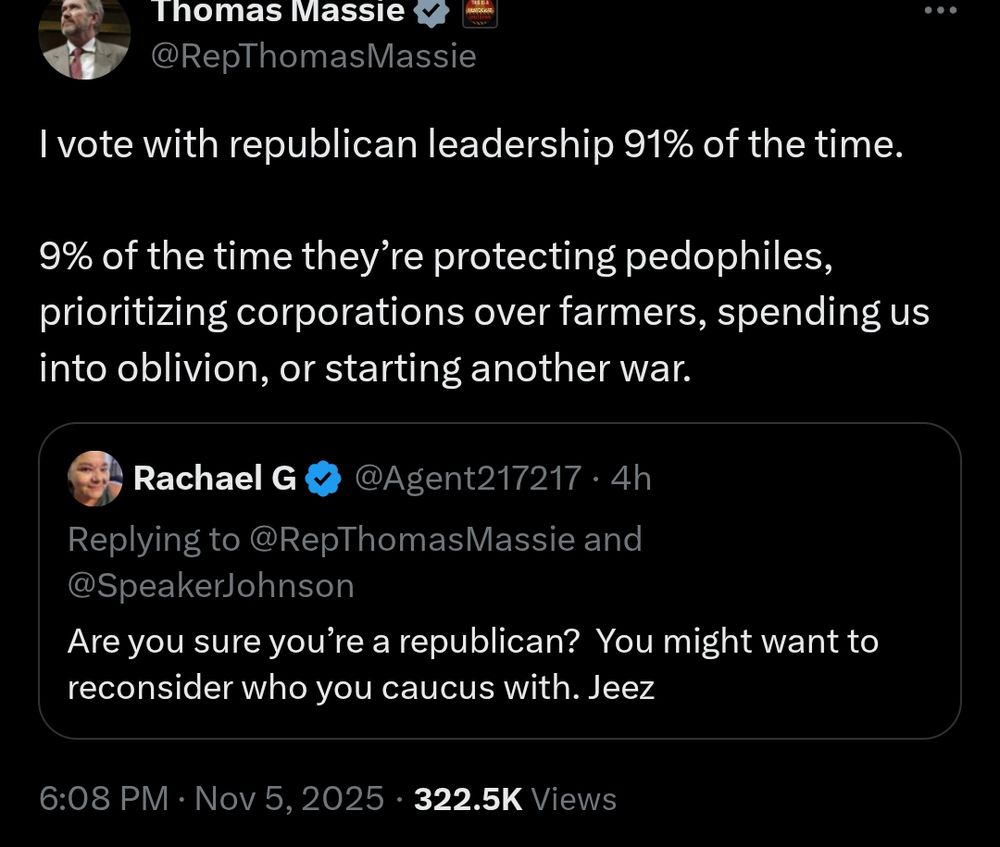Viewport: 1000px width, 847px height.
Task: Click the Thomas Massie display name
Action: [278, 13]
